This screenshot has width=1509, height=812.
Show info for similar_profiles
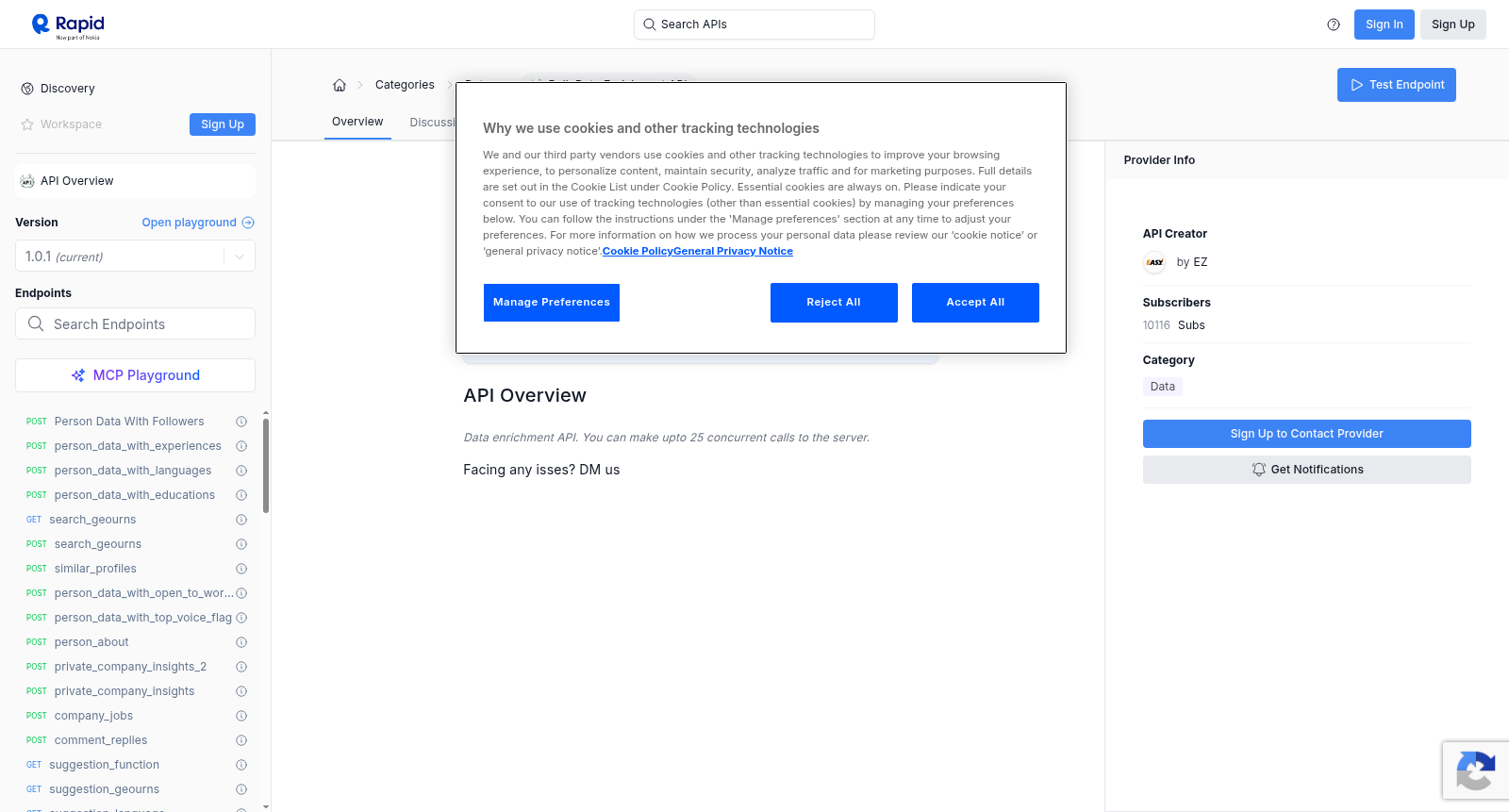coord(241,569)
